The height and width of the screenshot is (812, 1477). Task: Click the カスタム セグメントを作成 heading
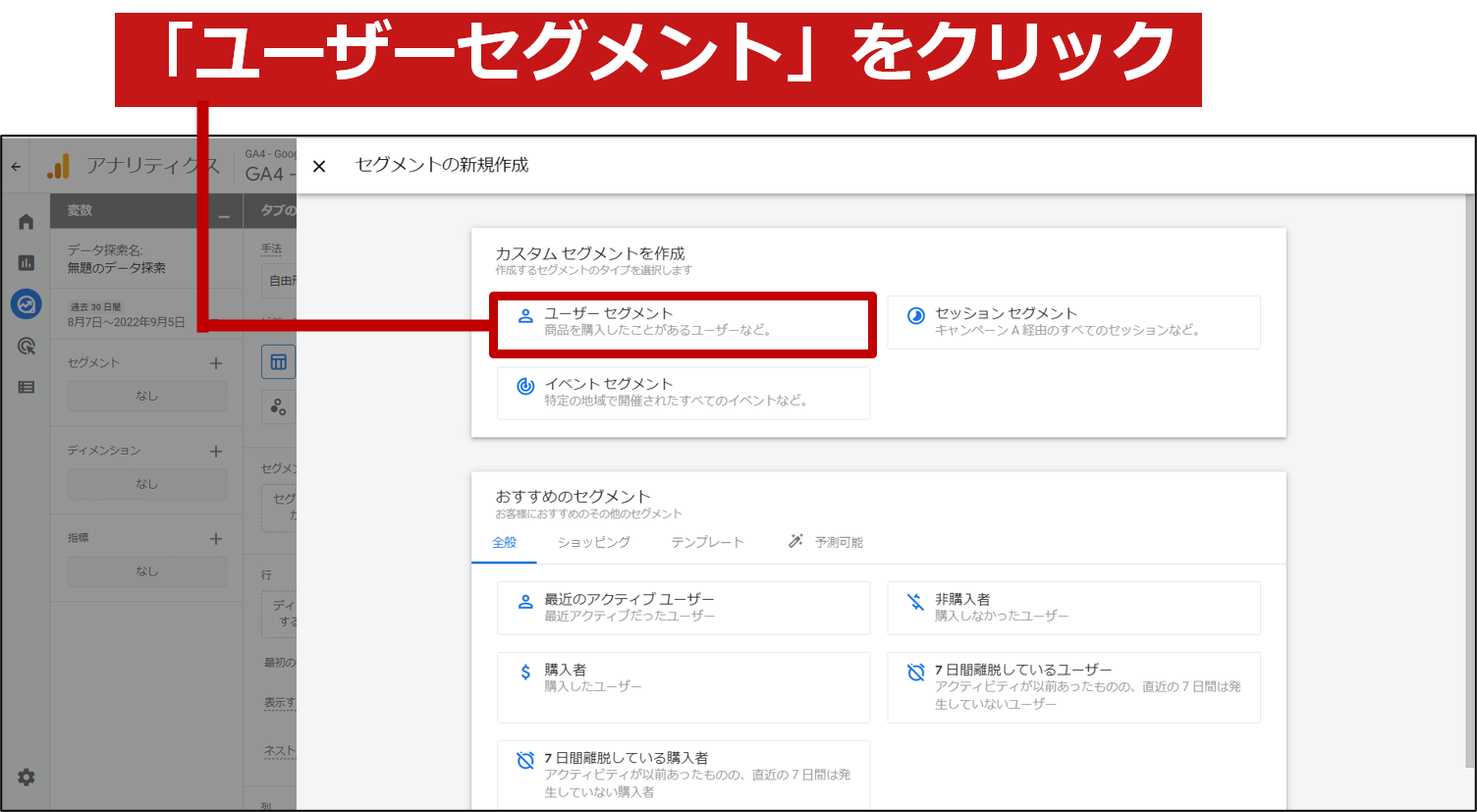[x=590, y=253]
